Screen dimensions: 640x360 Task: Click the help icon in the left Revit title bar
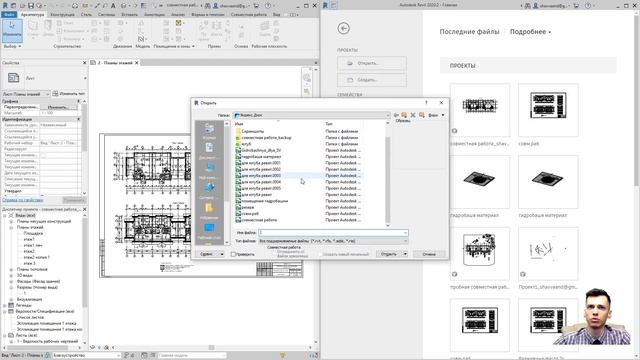(268, 6)
